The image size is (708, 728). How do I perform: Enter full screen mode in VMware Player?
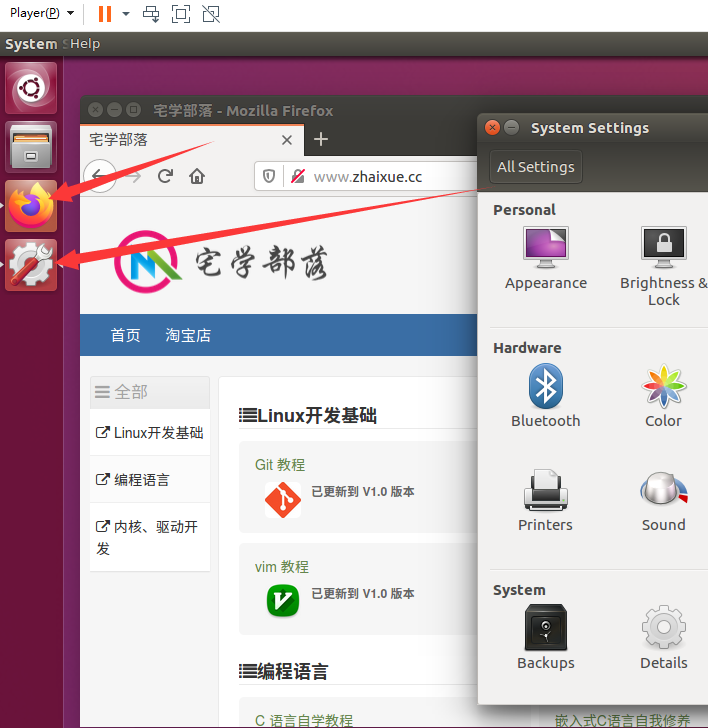tap(181, 14)
